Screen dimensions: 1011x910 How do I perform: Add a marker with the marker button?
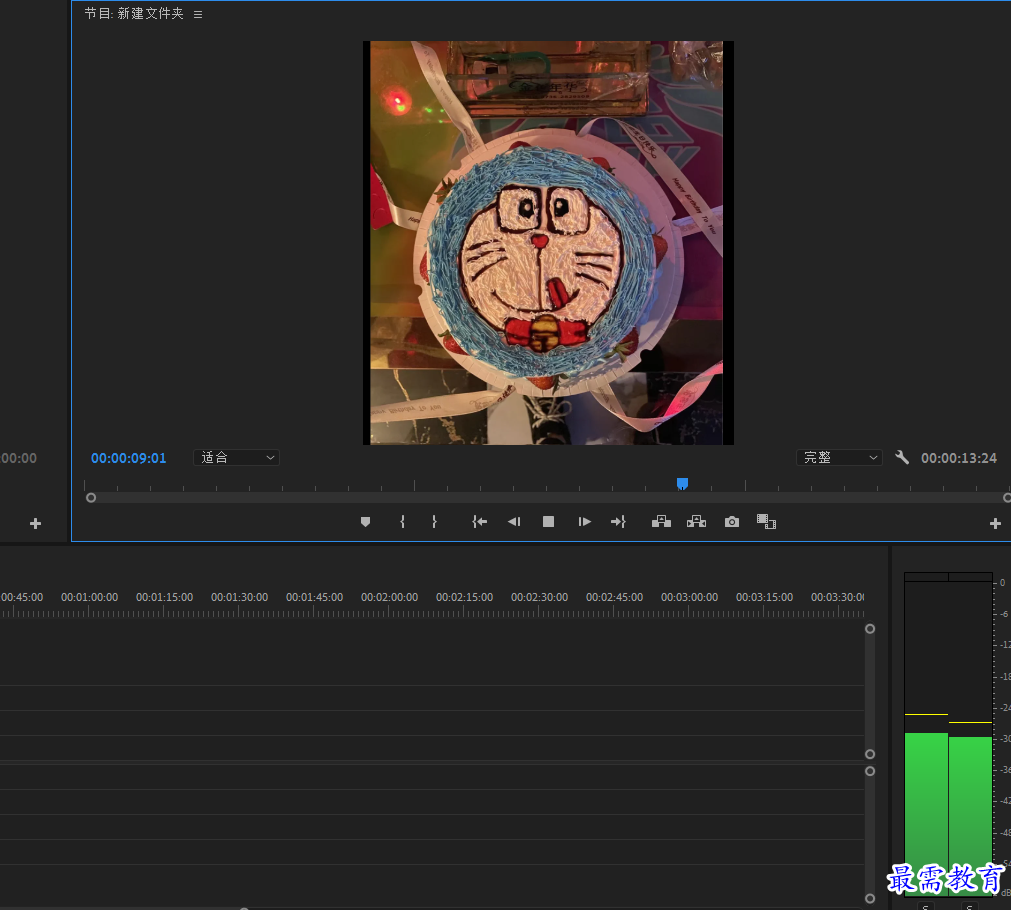pos(366,522)
